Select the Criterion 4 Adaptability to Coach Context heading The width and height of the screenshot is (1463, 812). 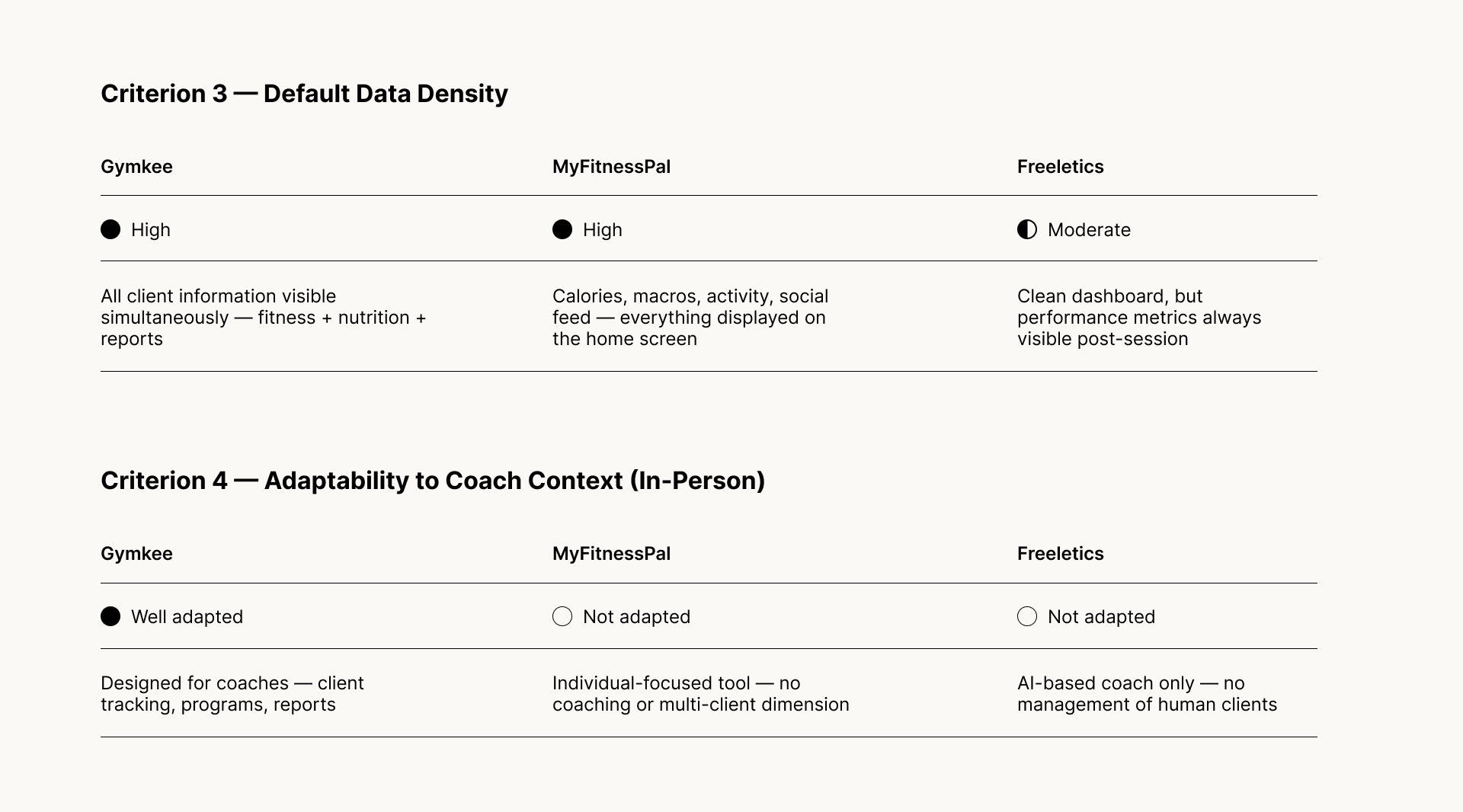click(x=433, y=480)
